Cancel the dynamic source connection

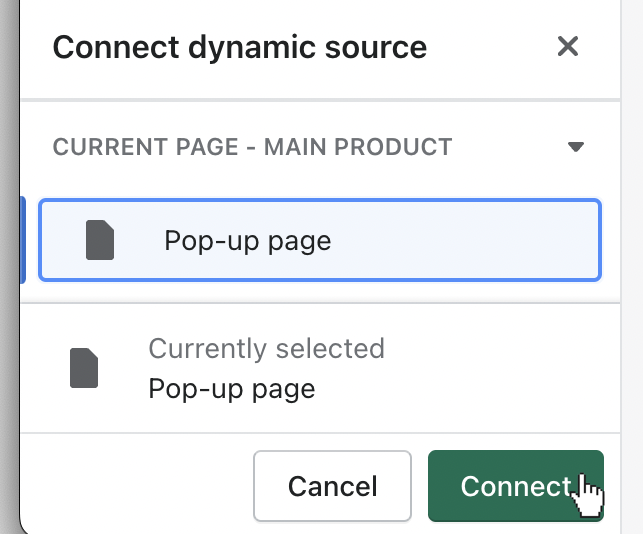[x=333, y=486]
